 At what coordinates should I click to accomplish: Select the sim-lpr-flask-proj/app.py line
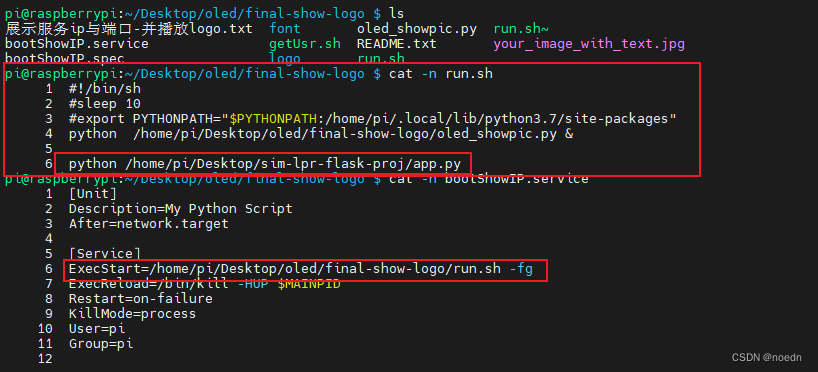265,164
